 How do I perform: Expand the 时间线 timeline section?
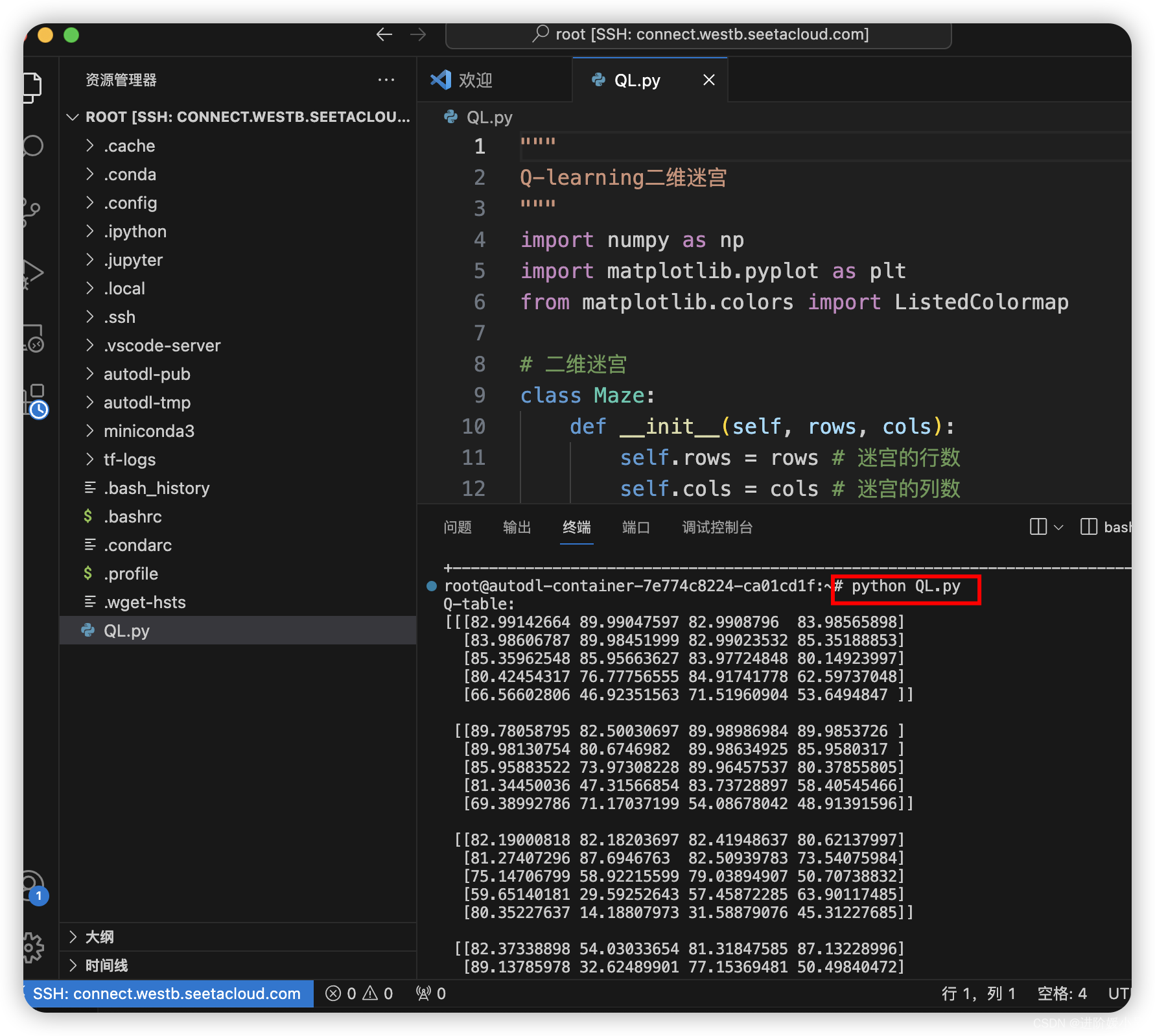click(239, 965)
